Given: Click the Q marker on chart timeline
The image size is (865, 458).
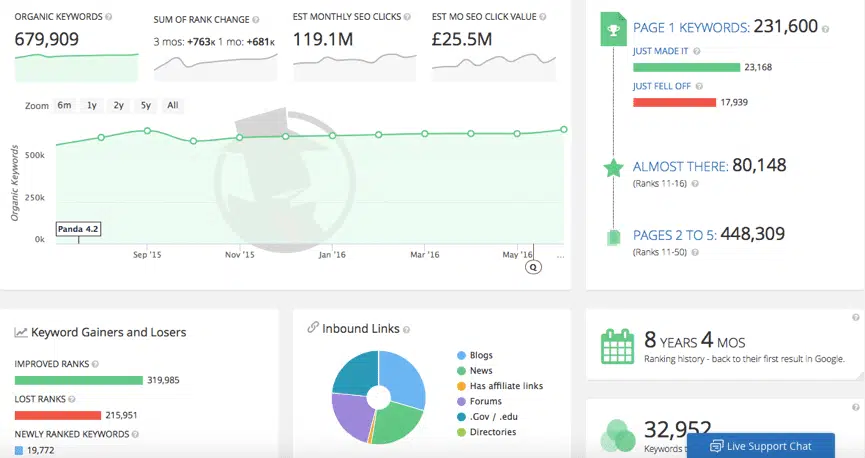Looking at the screenshot, I should 533,267.
